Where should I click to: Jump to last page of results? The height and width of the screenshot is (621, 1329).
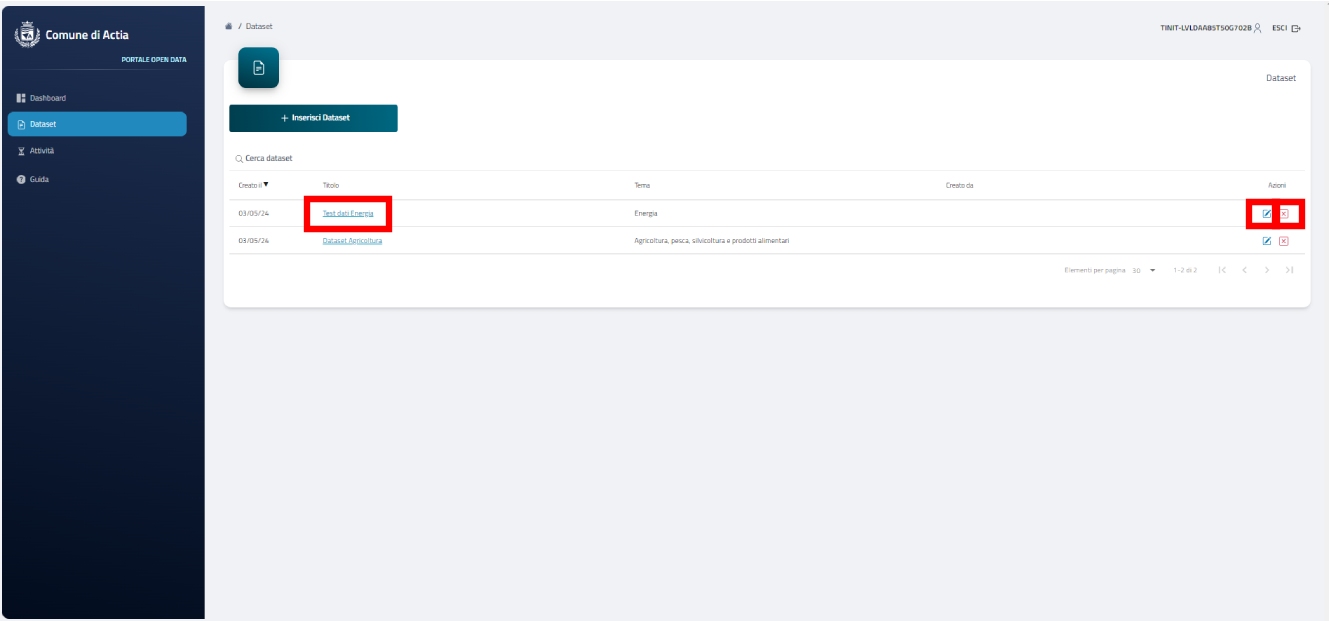click(1289, 270)
